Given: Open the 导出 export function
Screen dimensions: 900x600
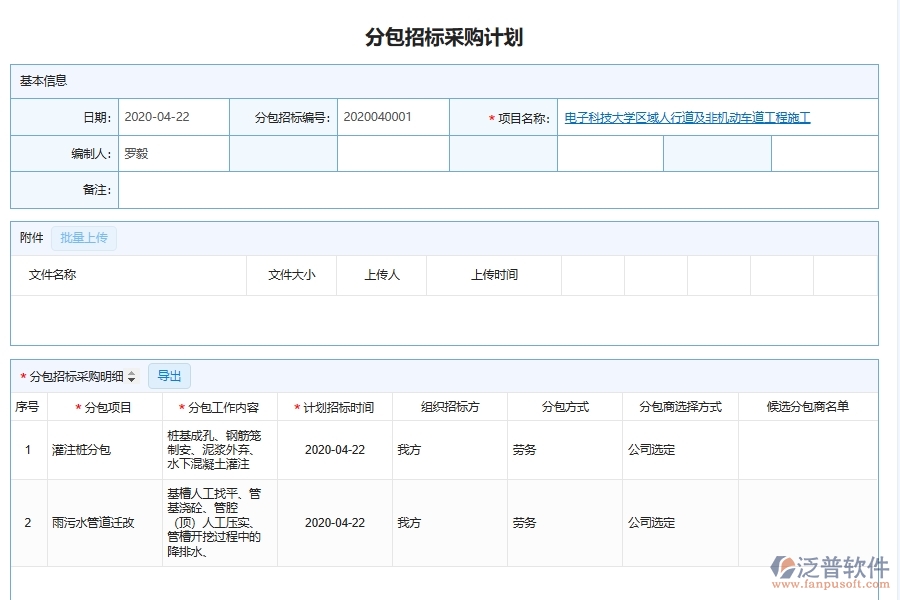Looking at the screenshot, I should tap(168, 376).
